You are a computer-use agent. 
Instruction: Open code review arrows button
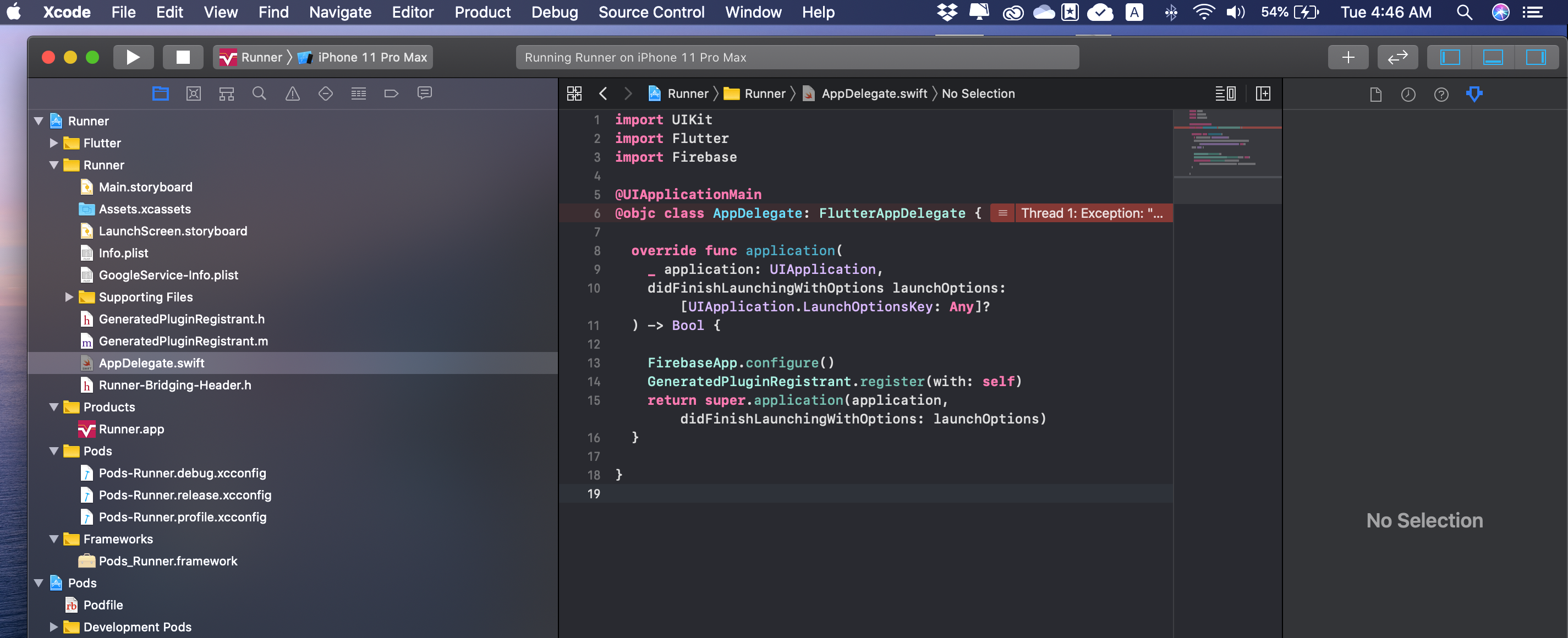click(1397, 57)
